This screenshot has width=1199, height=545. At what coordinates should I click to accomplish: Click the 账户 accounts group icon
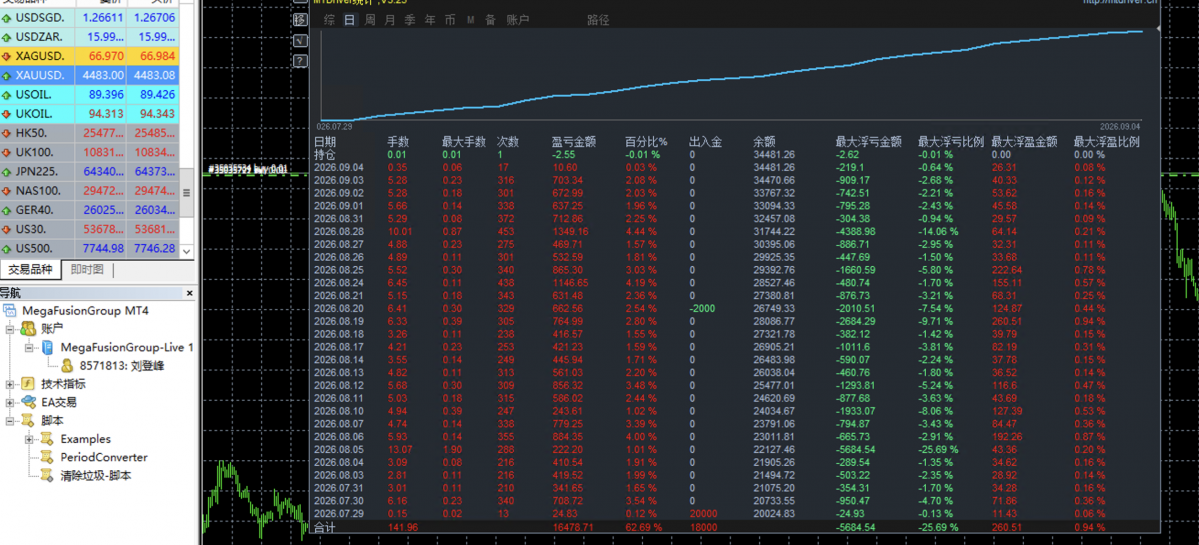coord(28,329)
